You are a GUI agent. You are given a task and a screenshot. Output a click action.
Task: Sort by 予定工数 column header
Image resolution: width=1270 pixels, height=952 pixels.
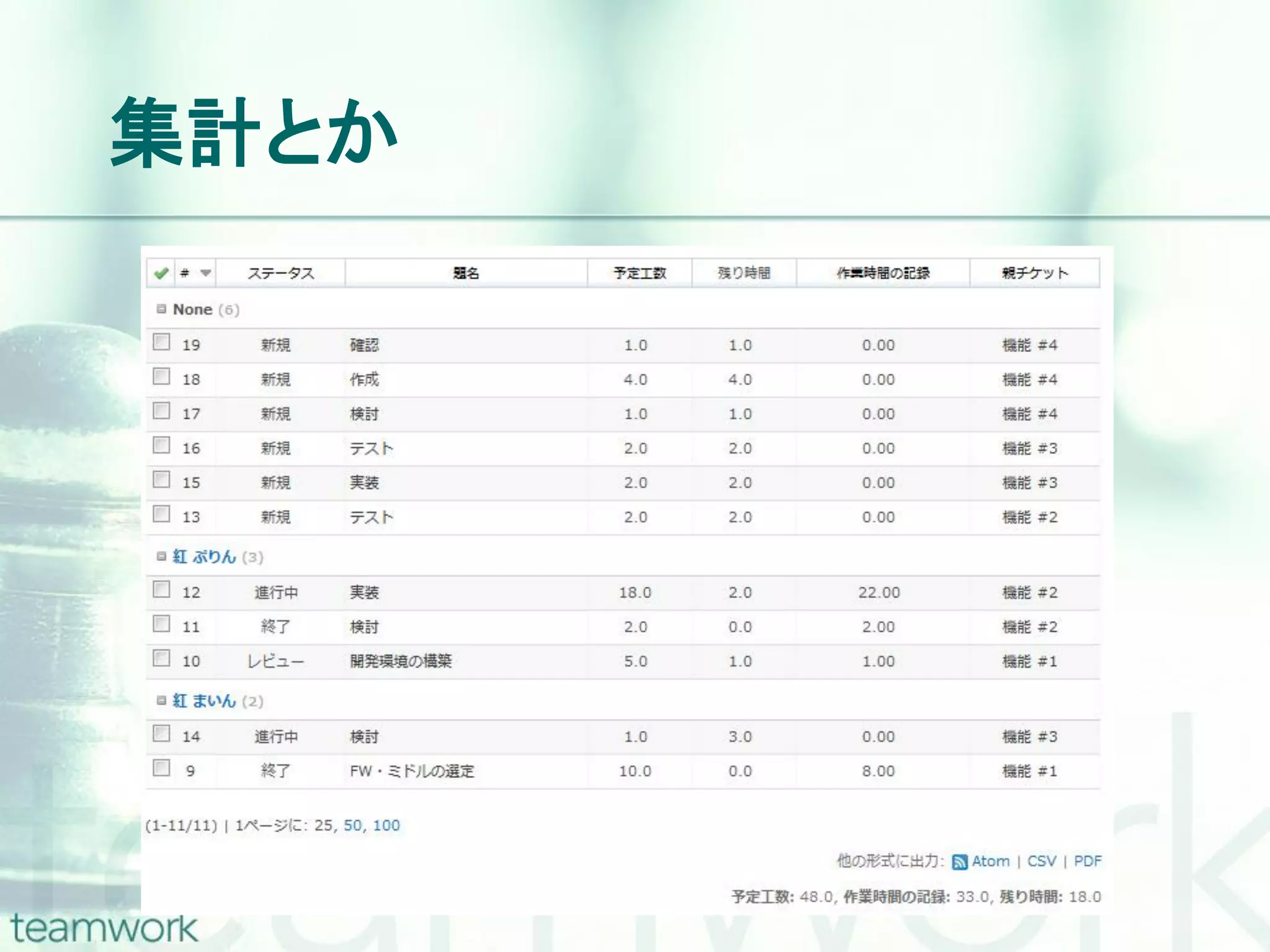pos(639,273)
